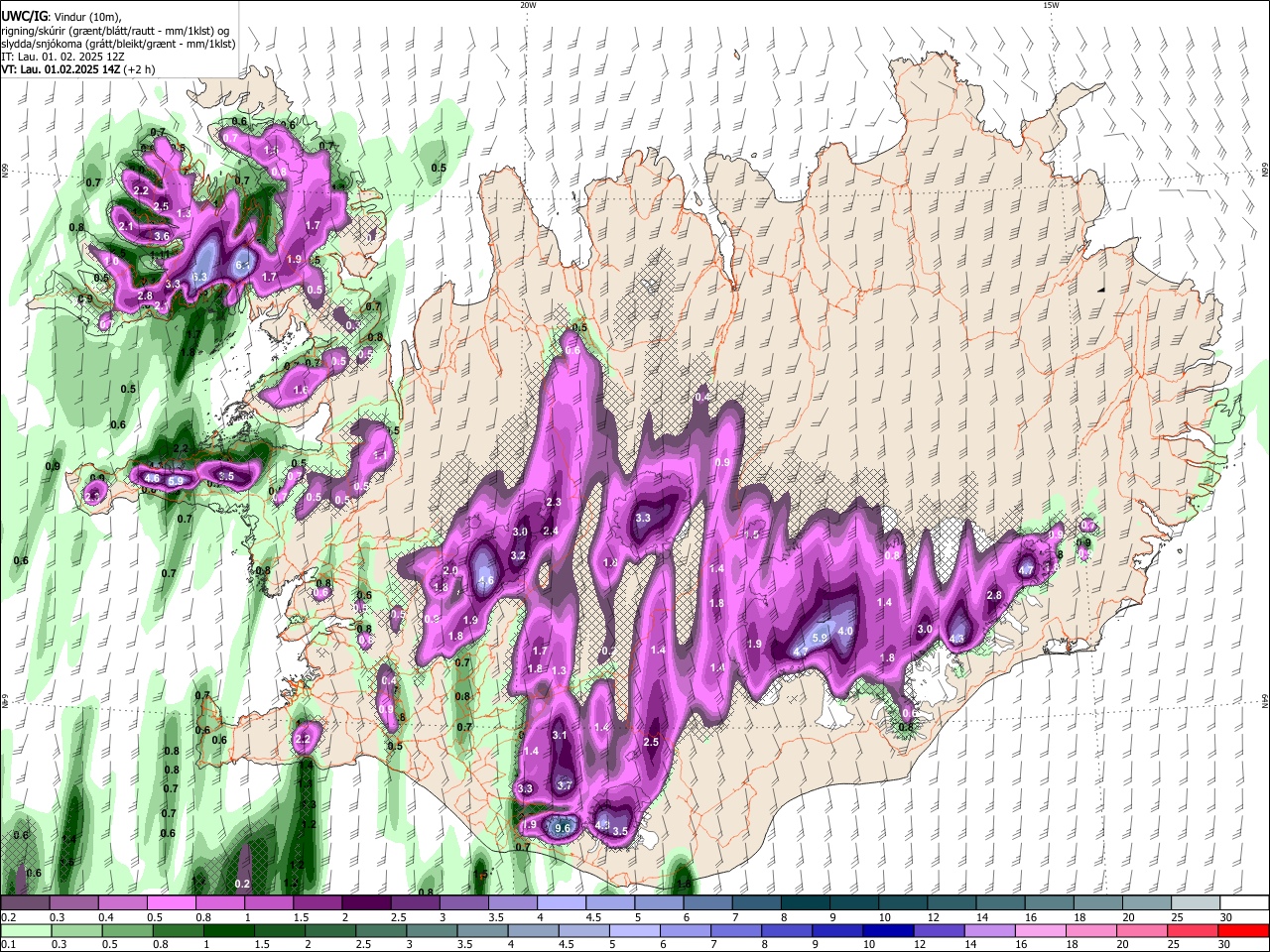Viewport: 1270px width, 952px height.
Task: Click the legend label 0.1 in the rain row
Action: click(8, 945)
